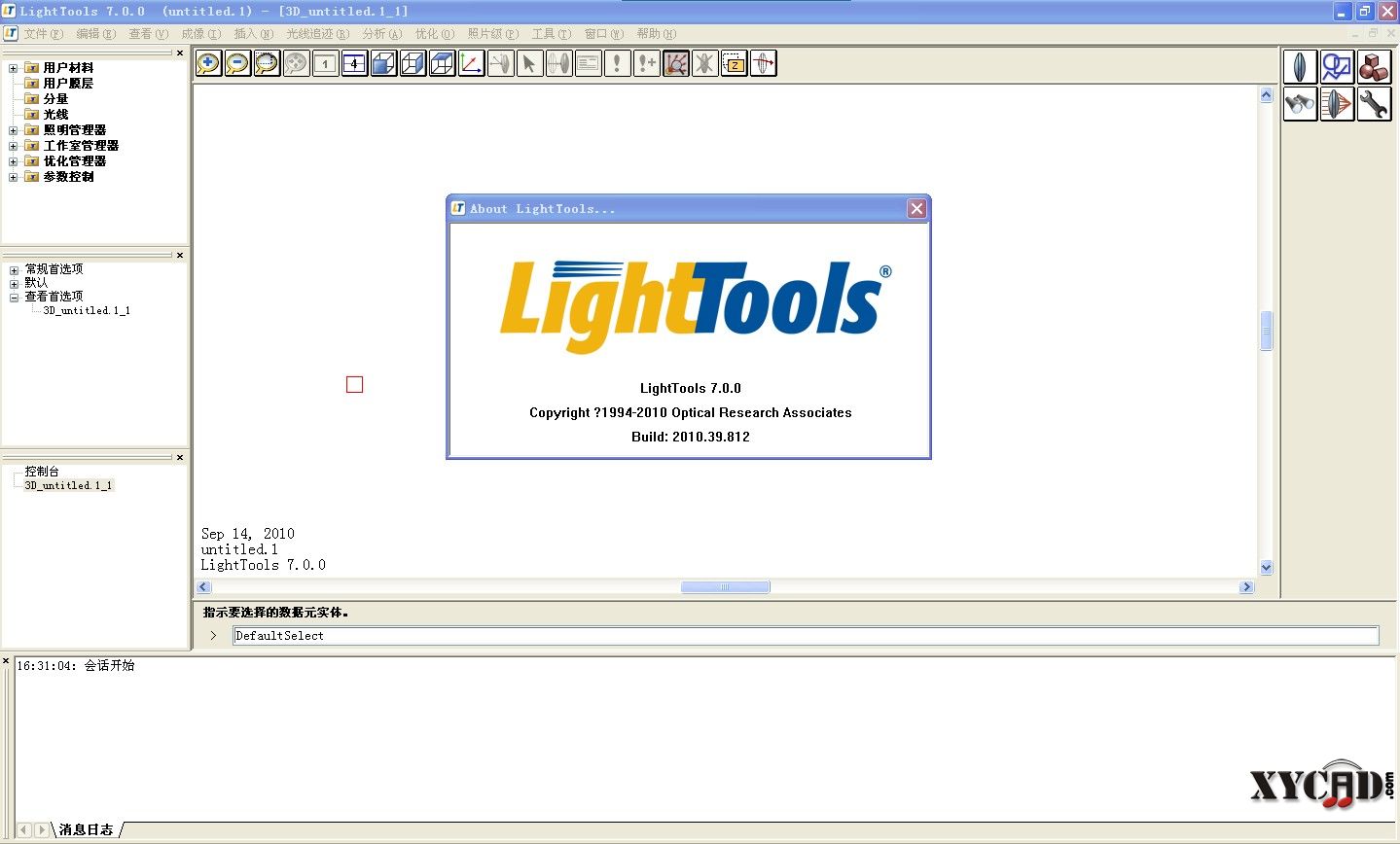1400x844 pixels.
Task: Click the exclamation plus icon
Action: coord(646,64)
